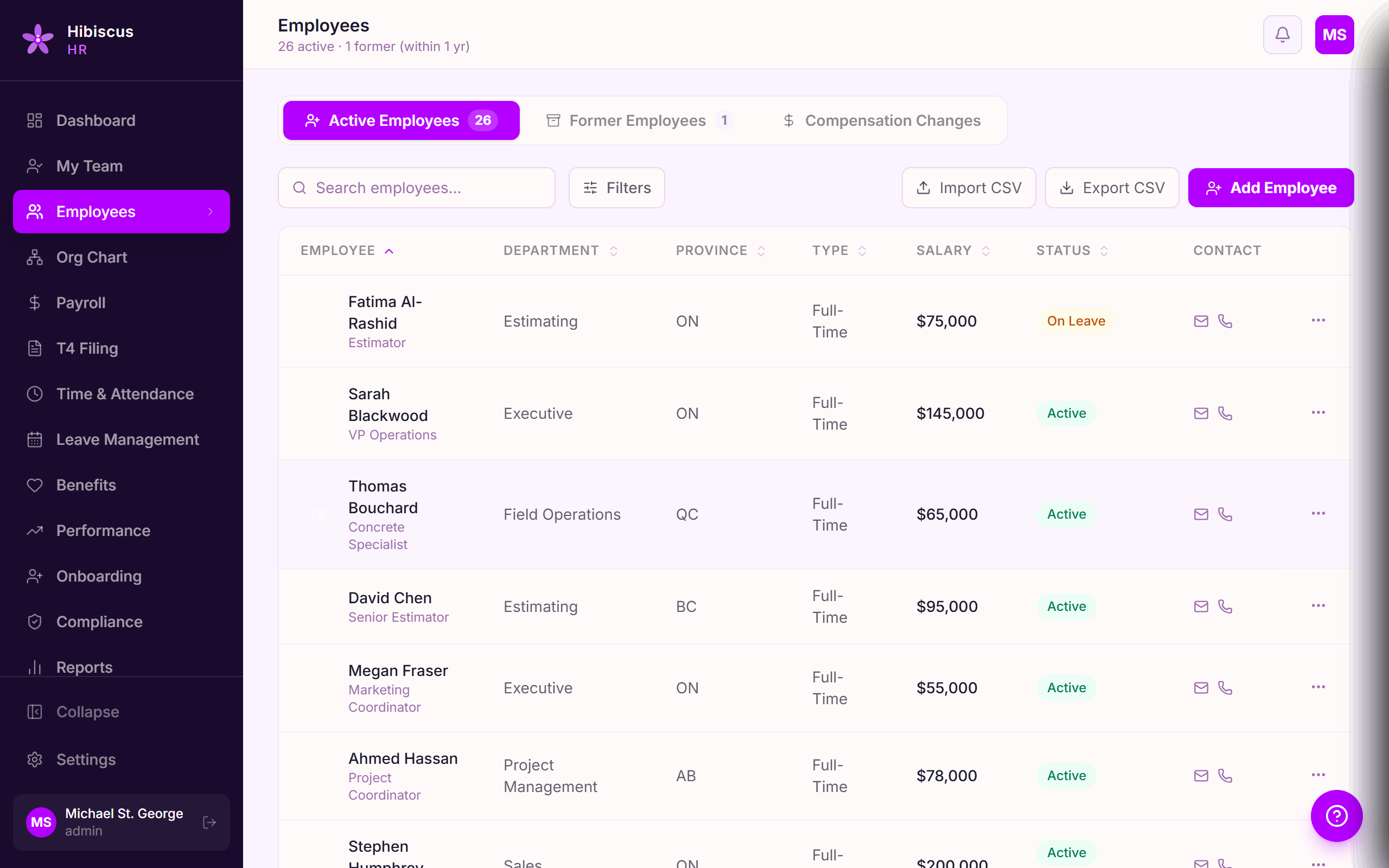1389x868 pixels.
Task: Click the Benefits heart icon
Action: click(x=34, y=485)
